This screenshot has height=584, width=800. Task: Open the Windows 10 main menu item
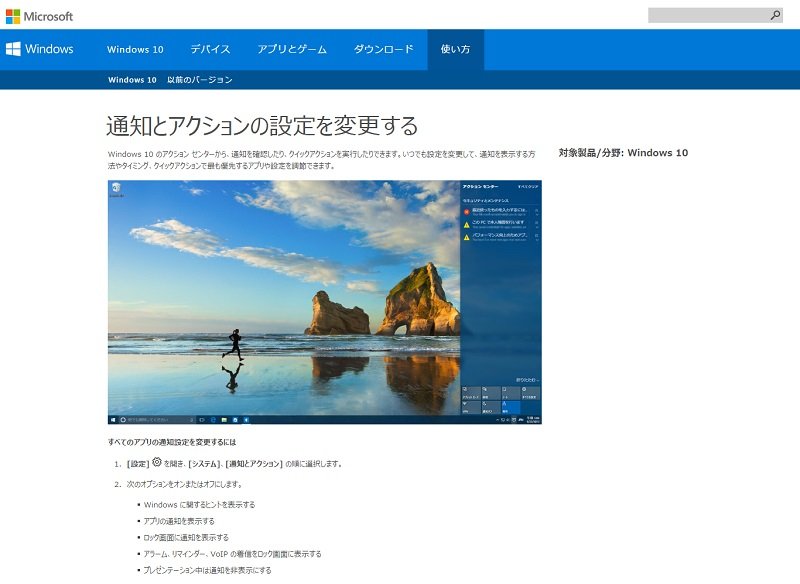tap(135, 49)
